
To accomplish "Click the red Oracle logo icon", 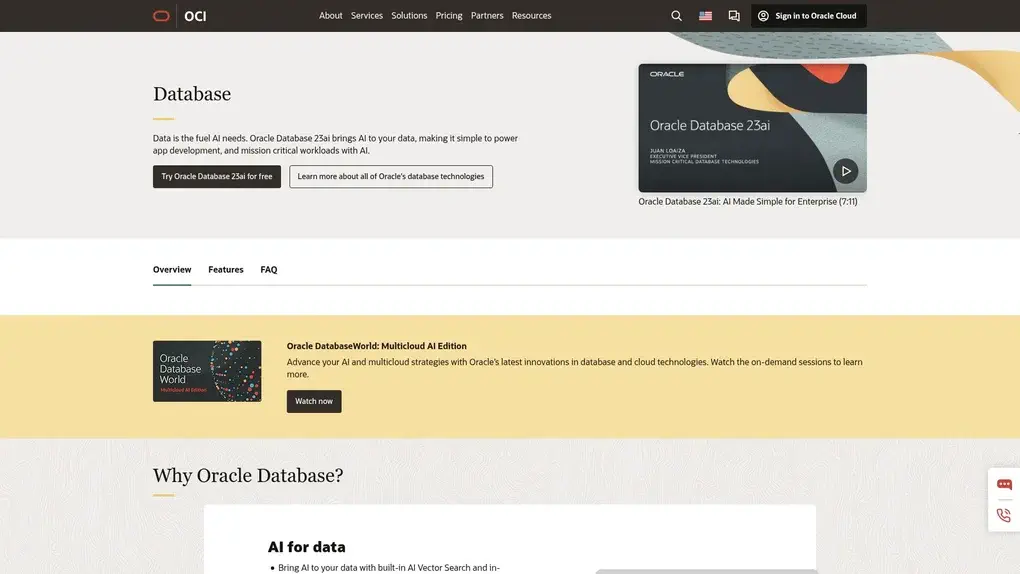I will (x=161, y=16).
